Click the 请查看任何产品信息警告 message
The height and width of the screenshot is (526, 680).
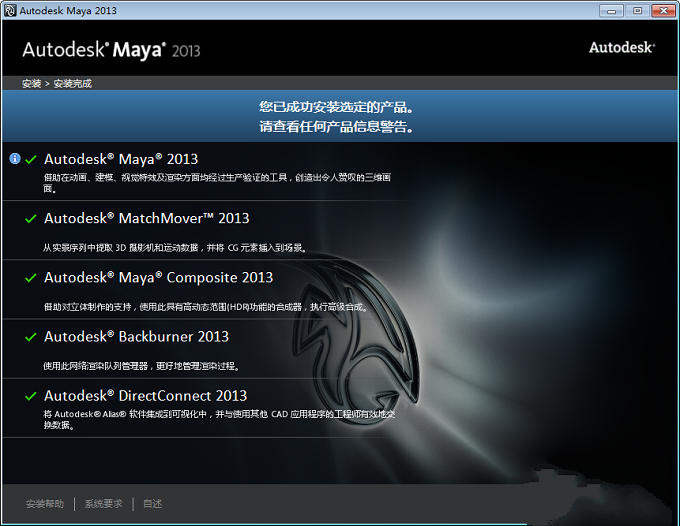pyautogui.click(x=336, y=127)
